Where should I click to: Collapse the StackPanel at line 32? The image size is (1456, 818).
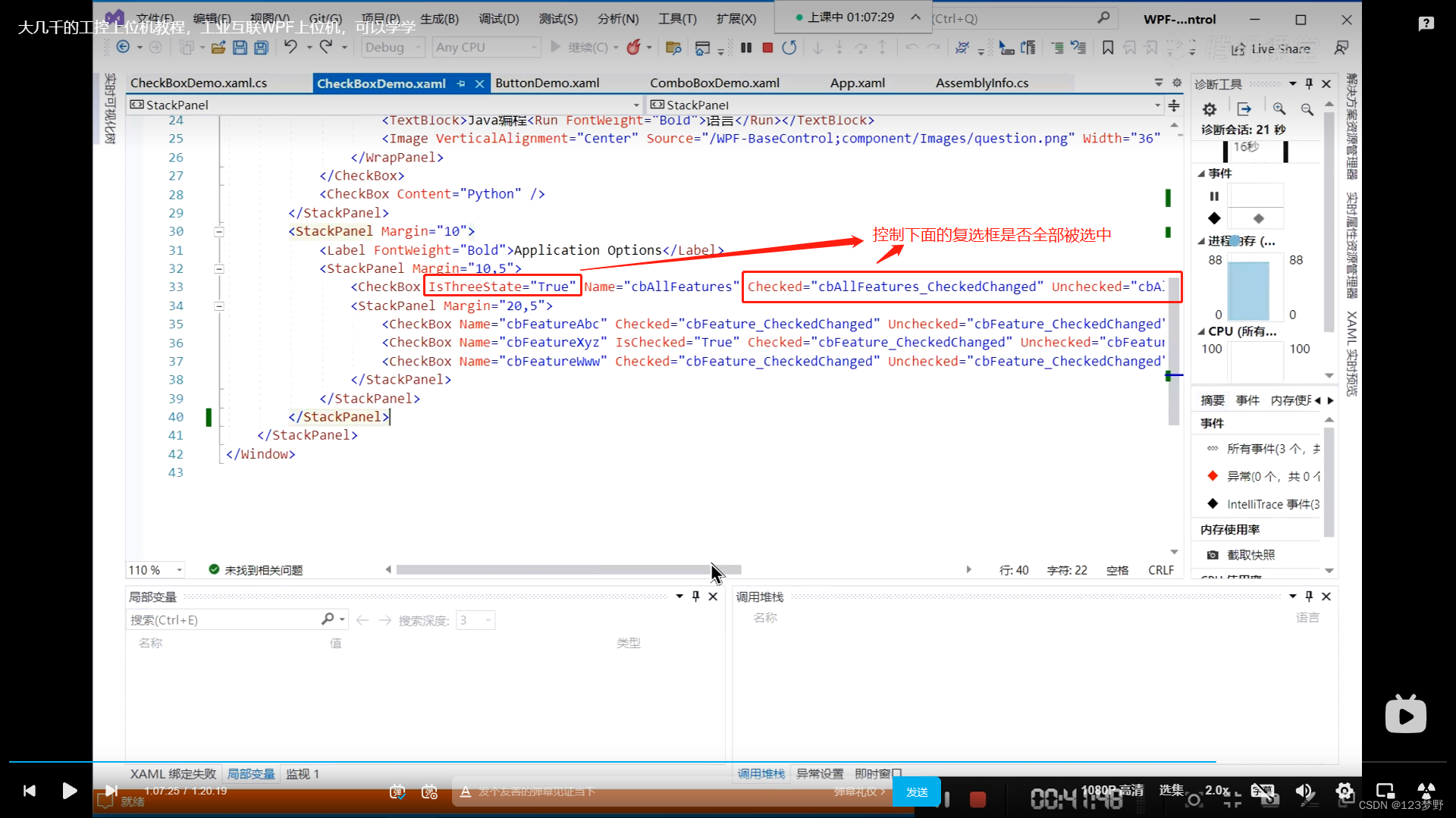(x=219, y=269)
